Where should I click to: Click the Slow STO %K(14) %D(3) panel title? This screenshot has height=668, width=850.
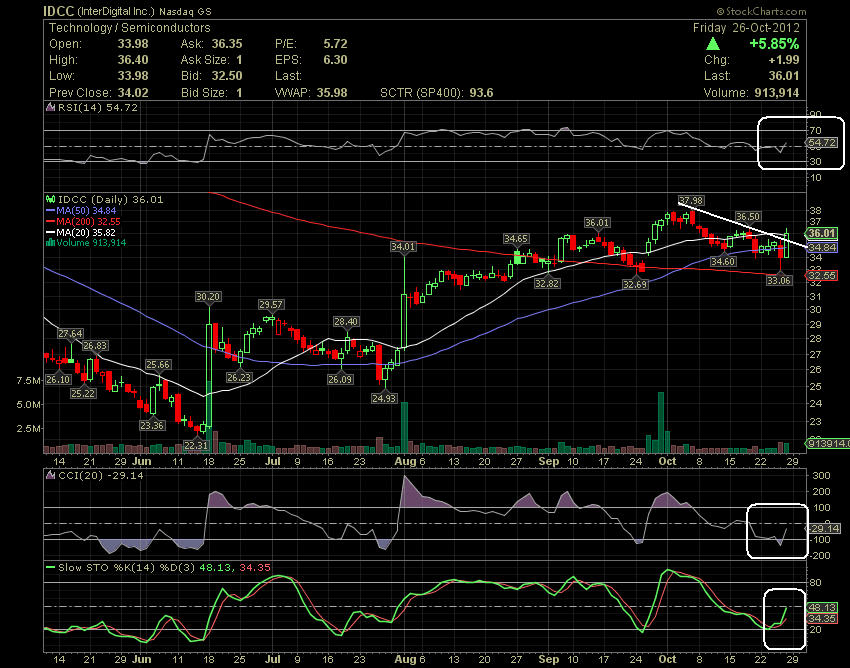tap(165, 567)
